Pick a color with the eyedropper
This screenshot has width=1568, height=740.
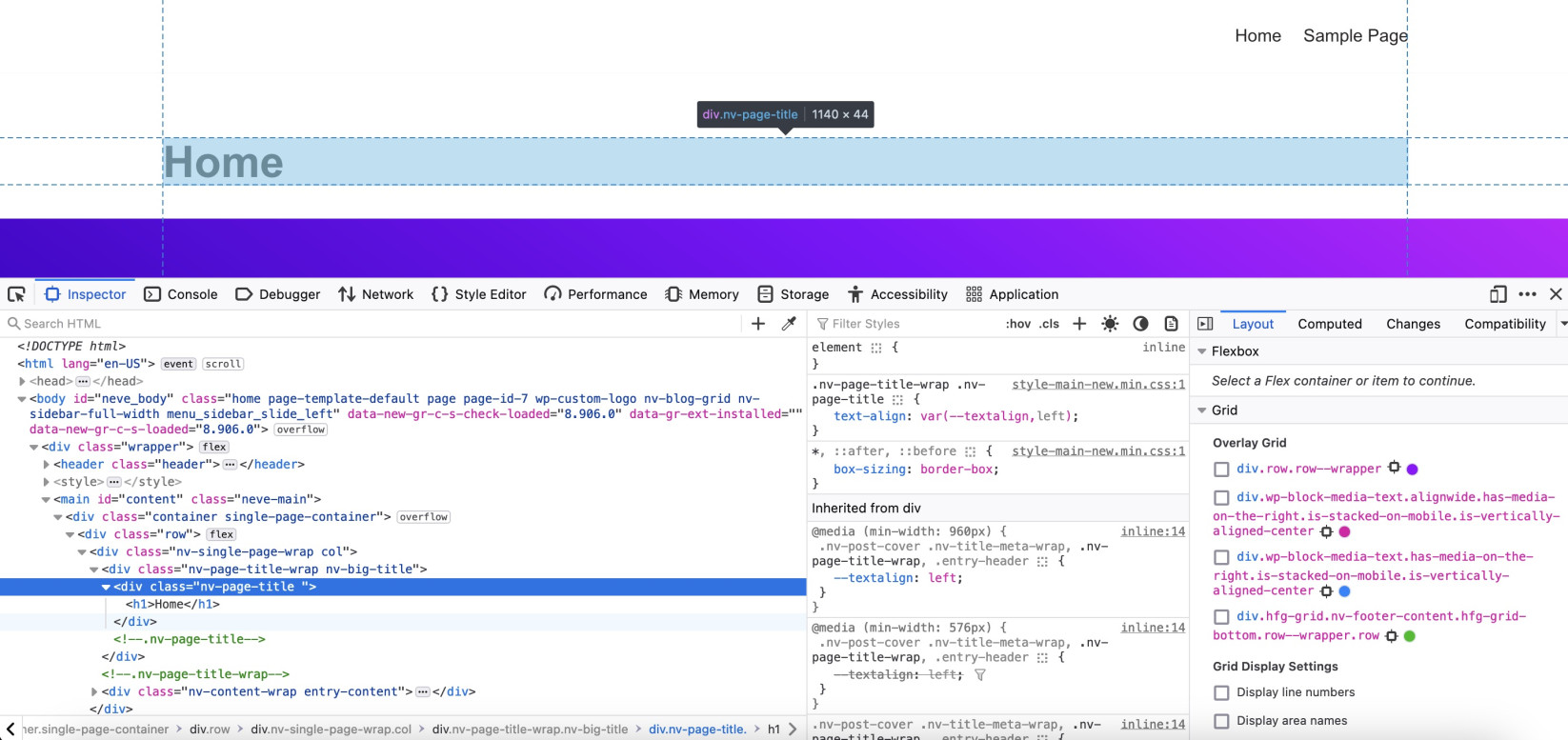click(789, 324)
